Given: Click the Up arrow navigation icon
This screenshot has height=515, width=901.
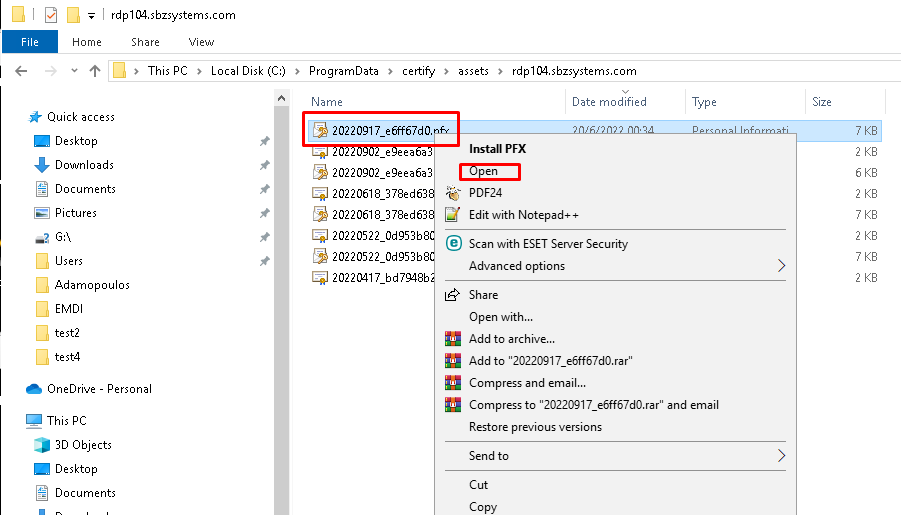Looking at the screenshot, I should click(x=95, y=71).
